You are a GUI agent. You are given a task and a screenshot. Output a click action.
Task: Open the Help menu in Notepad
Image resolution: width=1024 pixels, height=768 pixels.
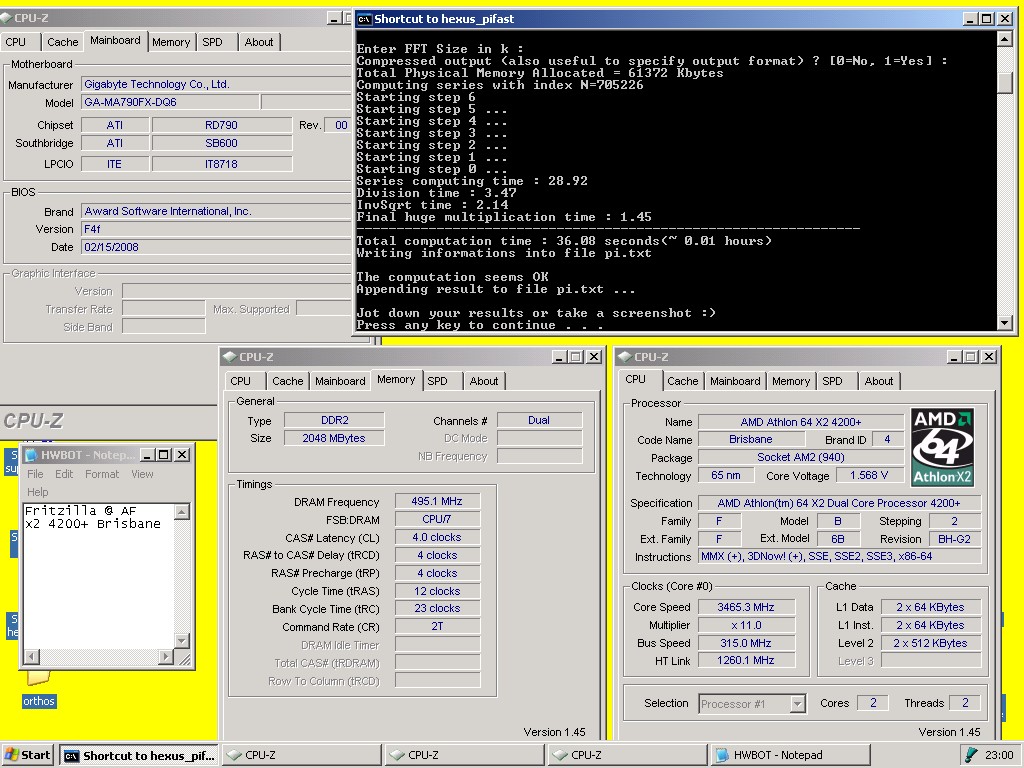pyautogui.click(x=37, y=492)
